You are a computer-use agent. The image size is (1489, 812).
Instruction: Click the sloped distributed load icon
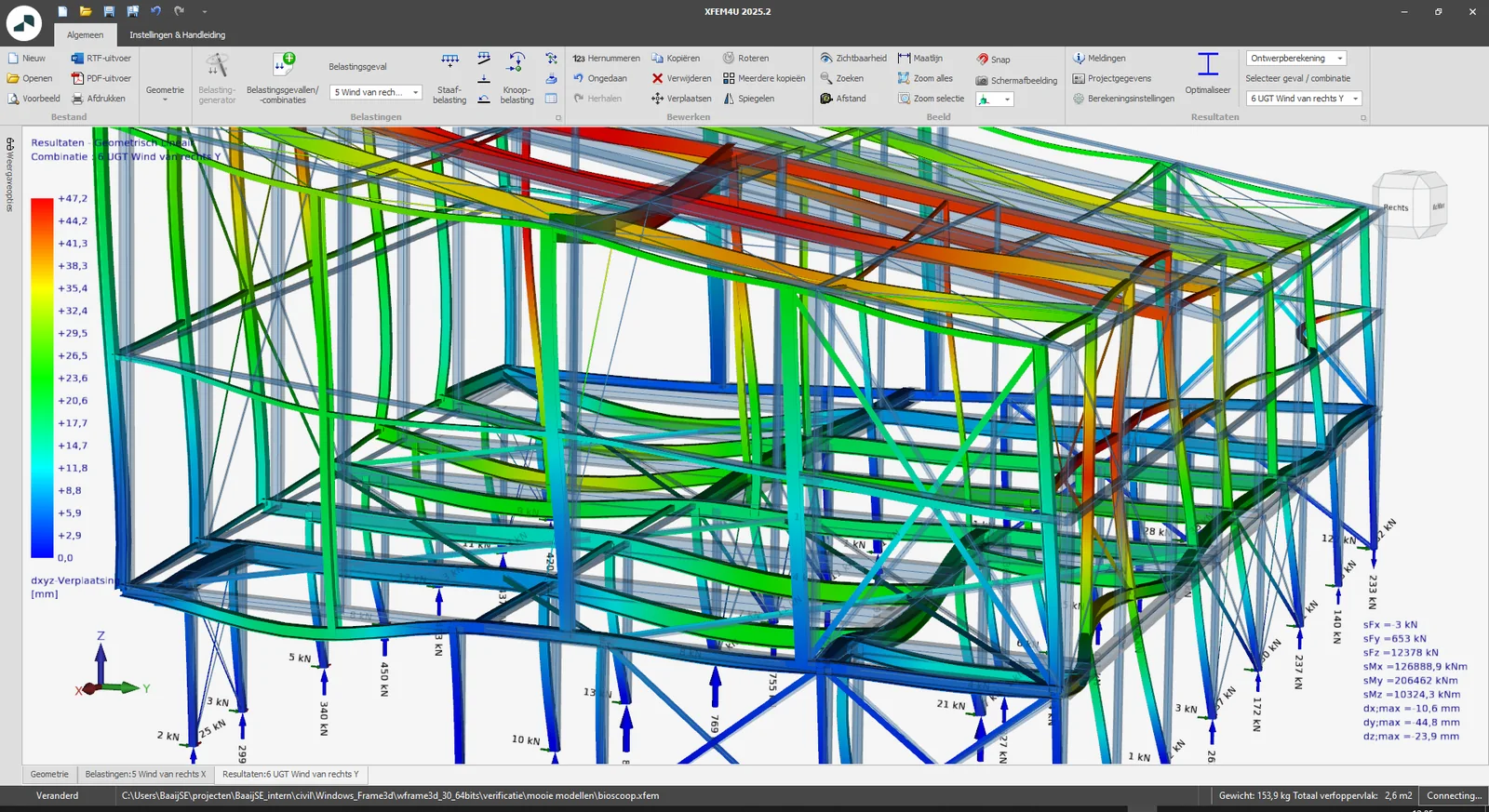click(x=484, y=59)
